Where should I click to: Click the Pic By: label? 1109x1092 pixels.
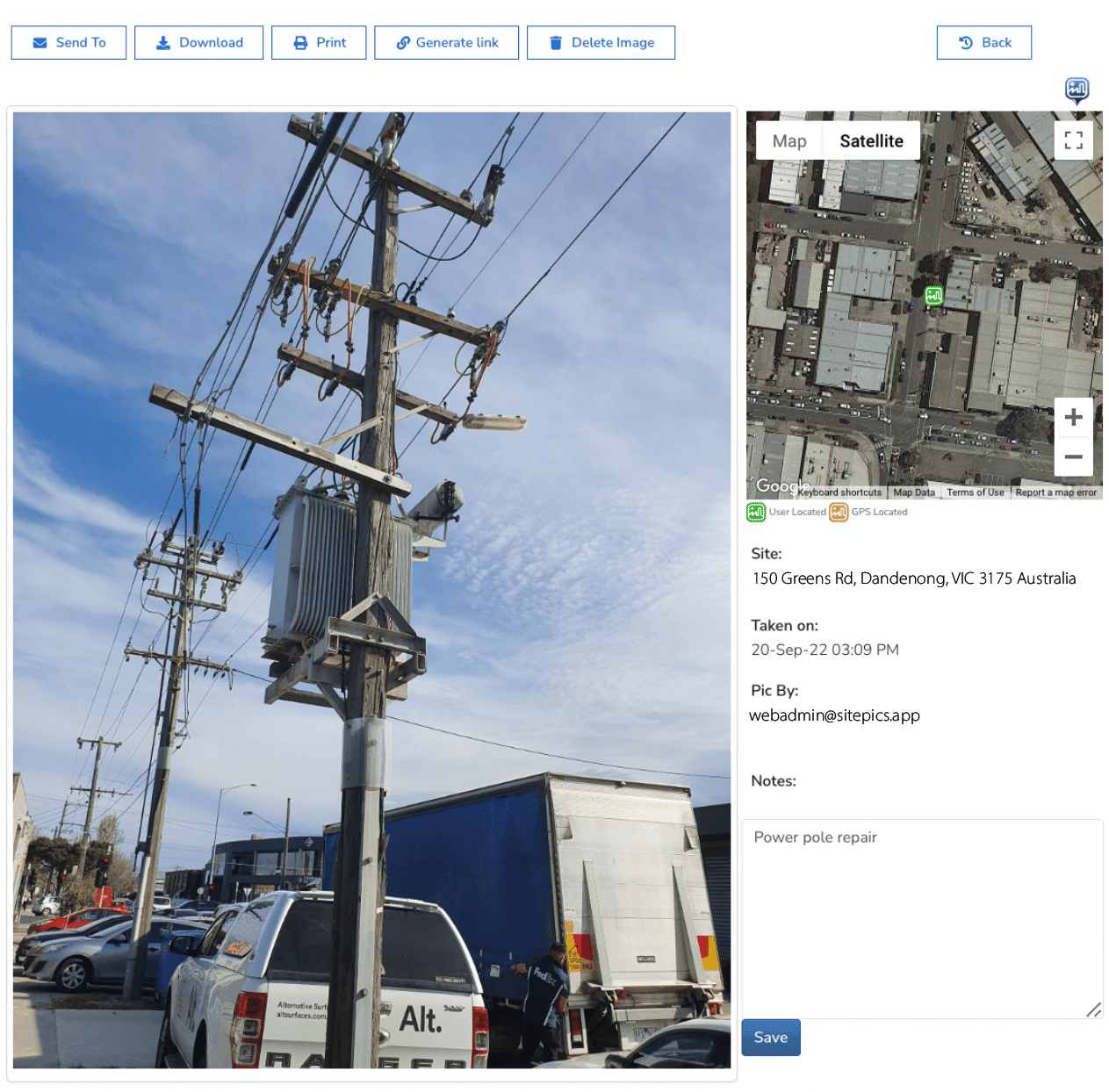pos(774,691)
